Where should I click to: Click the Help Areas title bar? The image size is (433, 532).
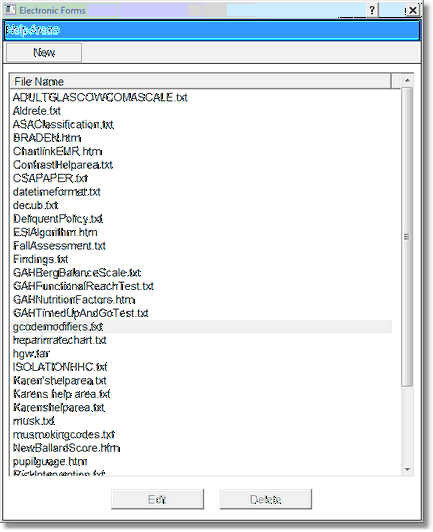pyautogui.click(x=212, y=30)
